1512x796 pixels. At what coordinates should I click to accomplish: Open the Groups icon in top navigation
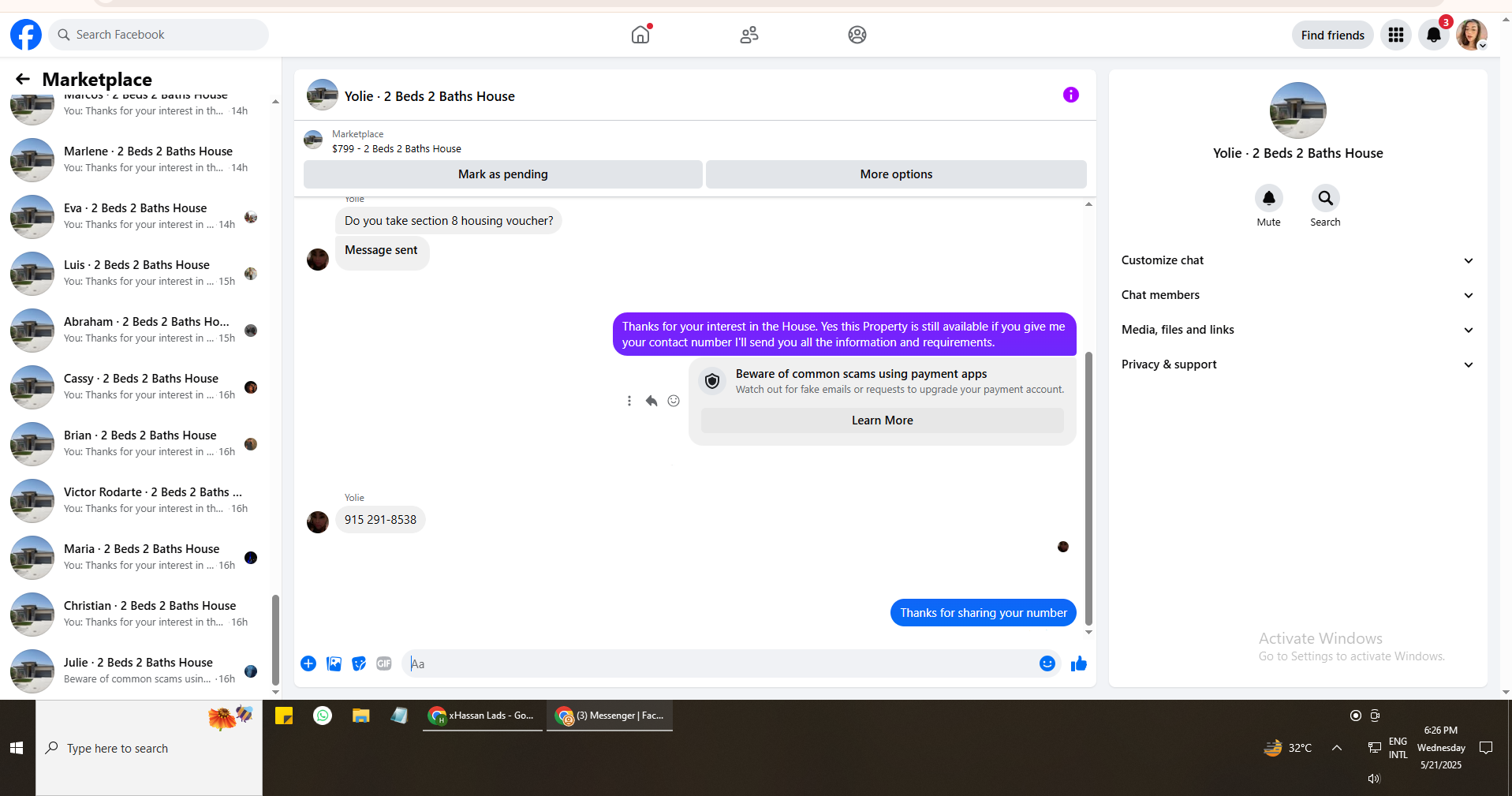[x=857, y=35]
